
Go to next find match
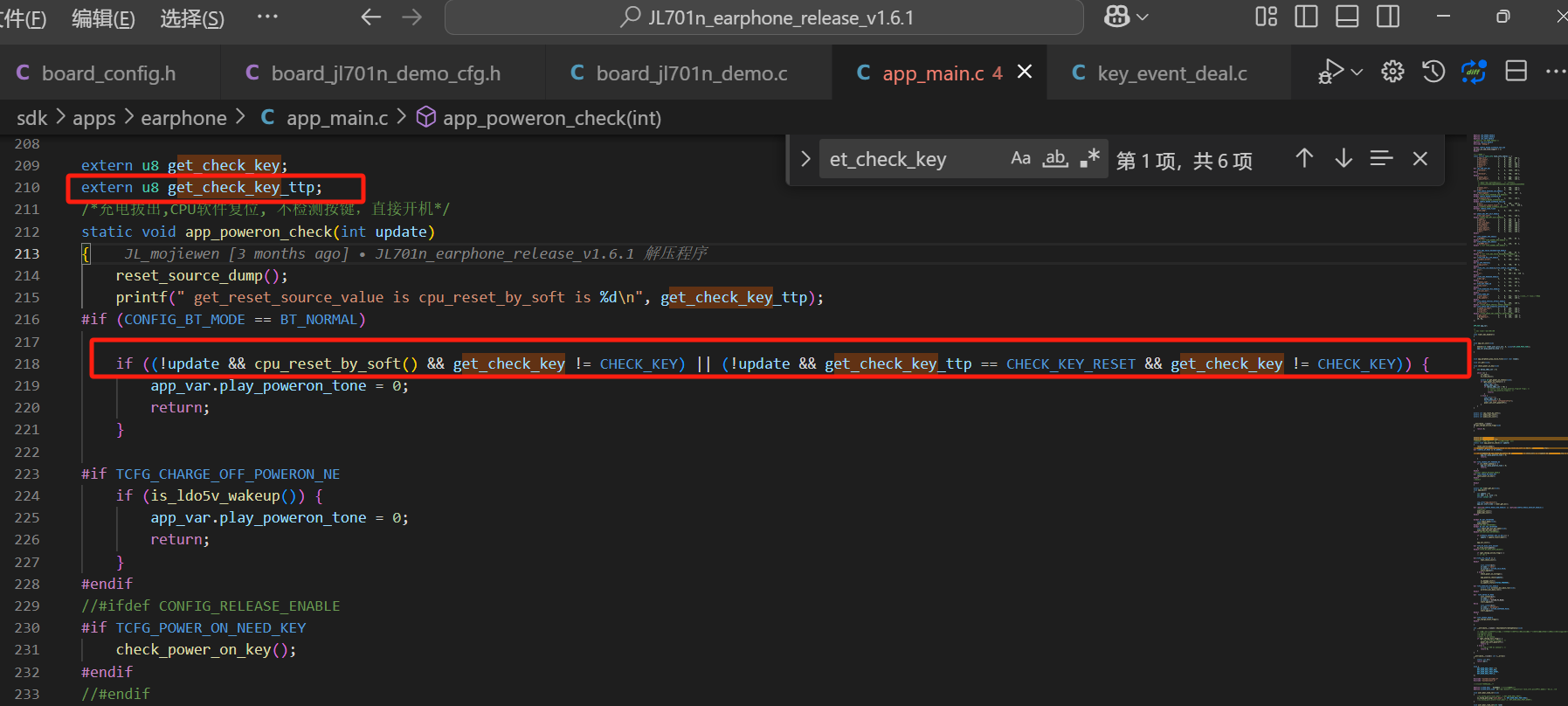(x=1344, y=158)
